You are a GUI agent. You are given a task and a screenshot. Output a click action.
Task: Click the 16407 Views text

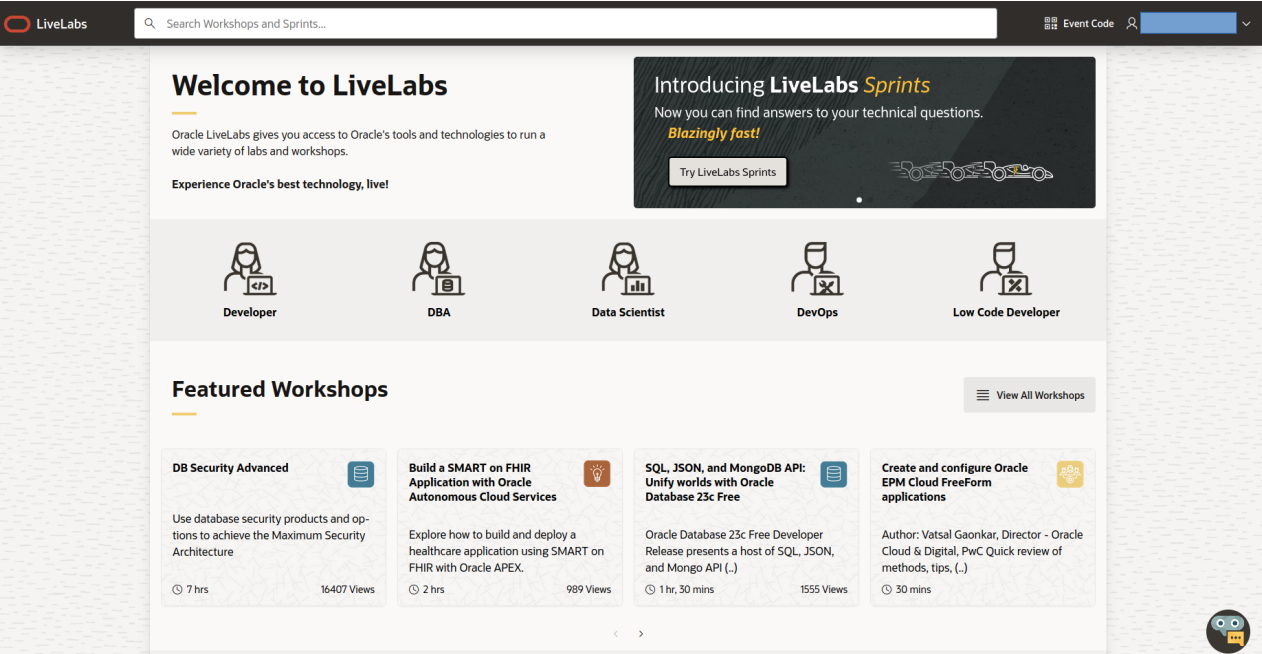tap(347, 590)
